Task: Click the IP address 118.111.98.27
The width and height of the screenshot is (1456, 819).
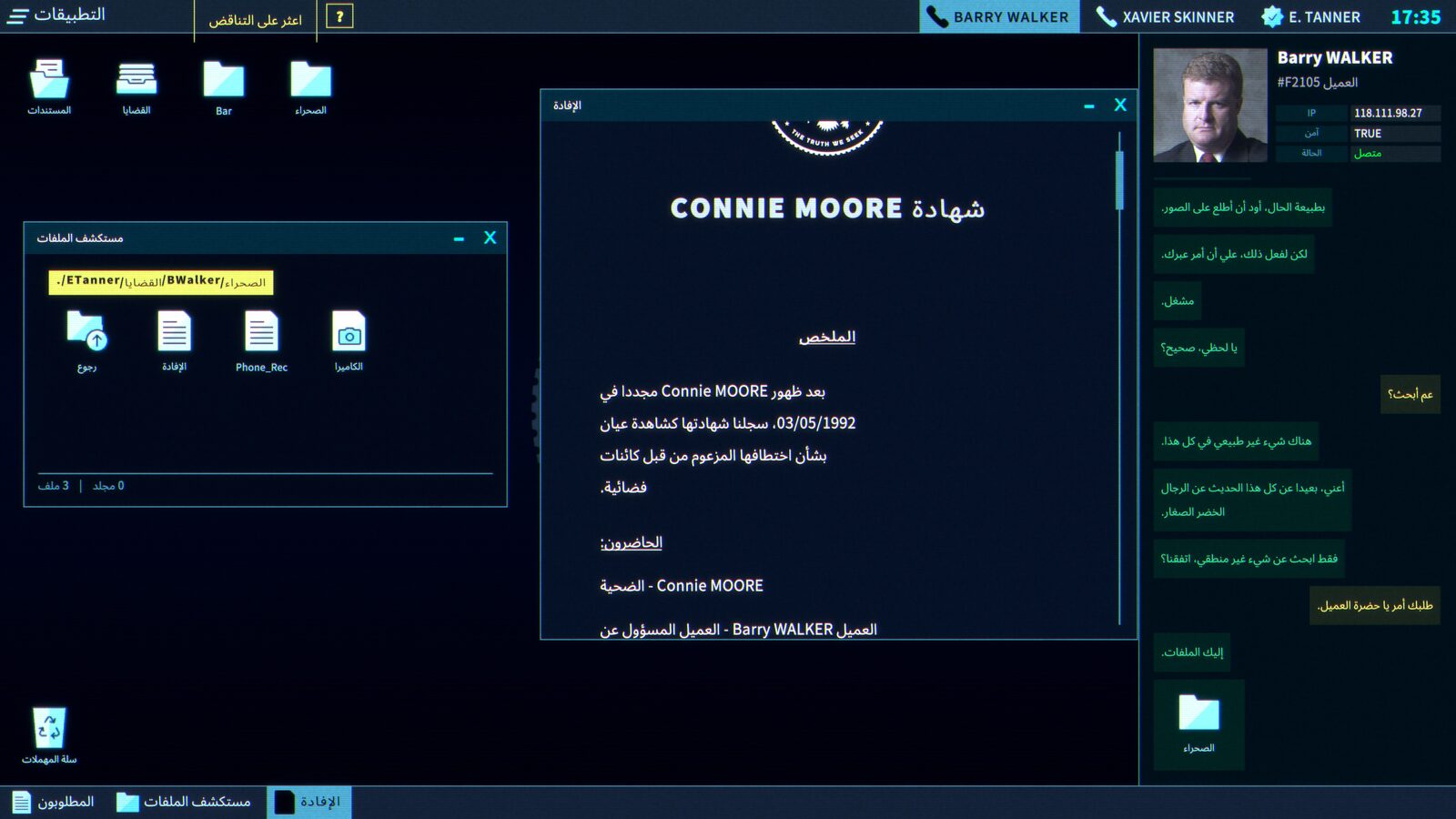Action: pos(1388,113)
